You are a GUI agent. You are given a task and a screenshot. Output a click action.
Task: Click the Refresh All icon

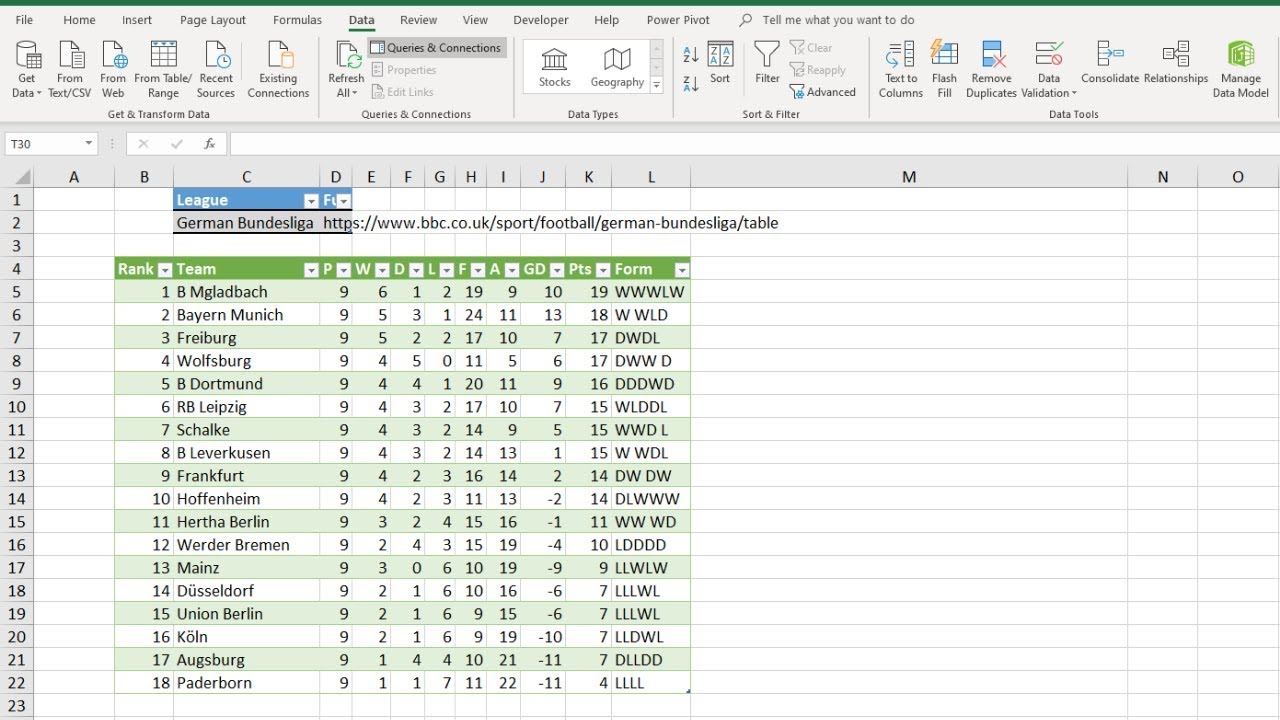[x=347, y=55]
